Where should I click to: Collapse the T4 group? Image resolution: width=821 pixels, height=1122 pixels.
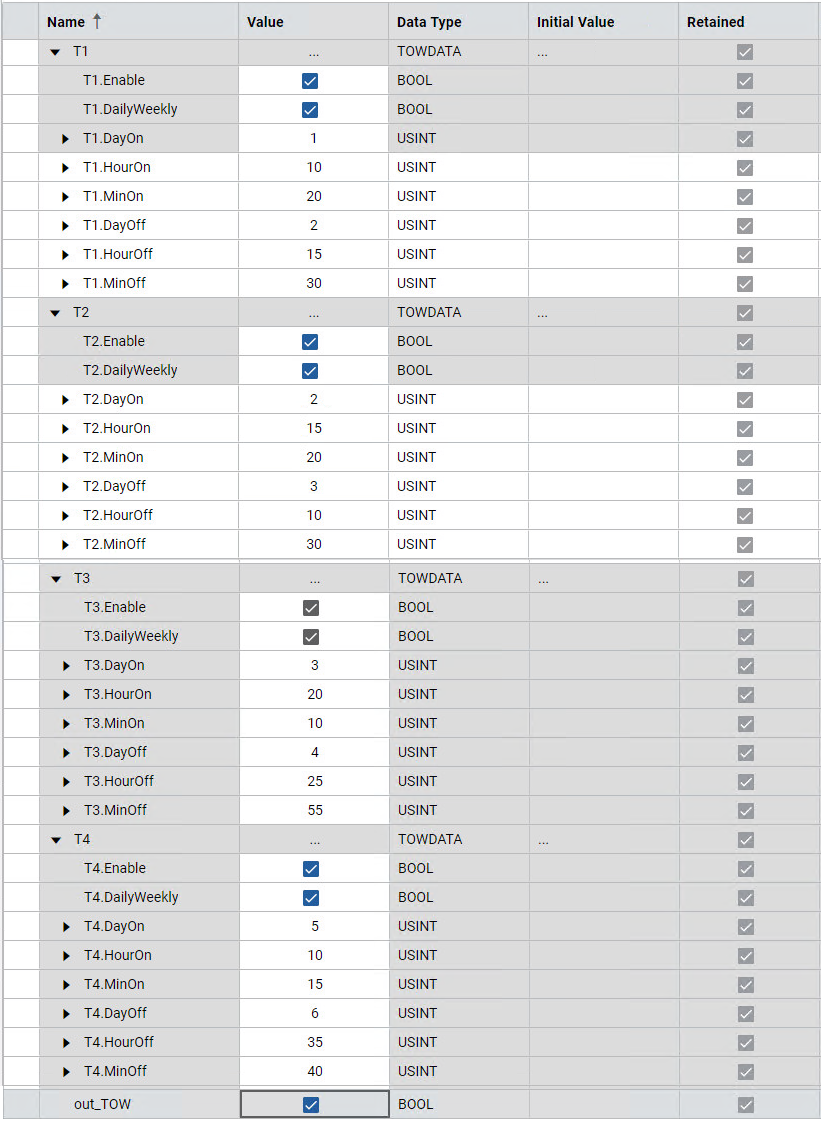point(56,840)
